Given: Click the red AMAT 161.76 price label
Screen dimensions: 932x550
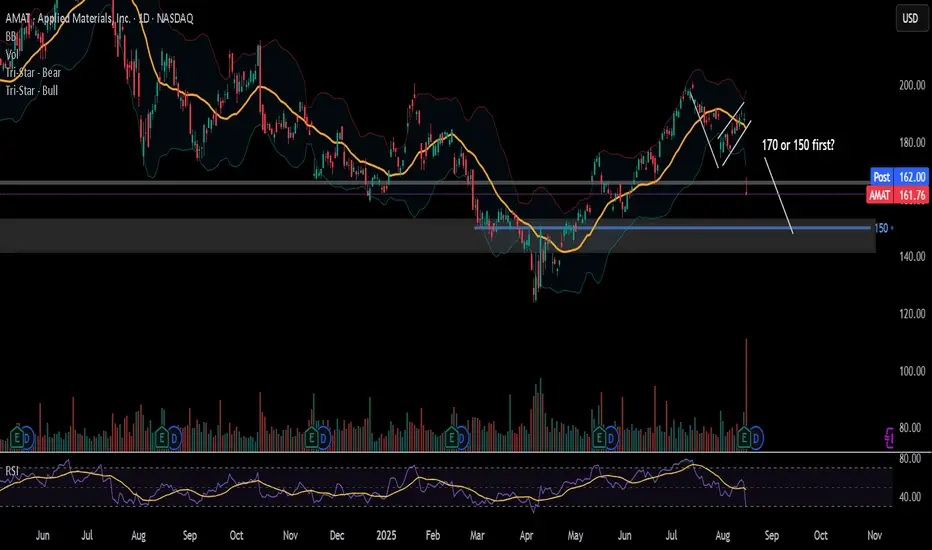Looking at the screenshot, I should [898, 195].
